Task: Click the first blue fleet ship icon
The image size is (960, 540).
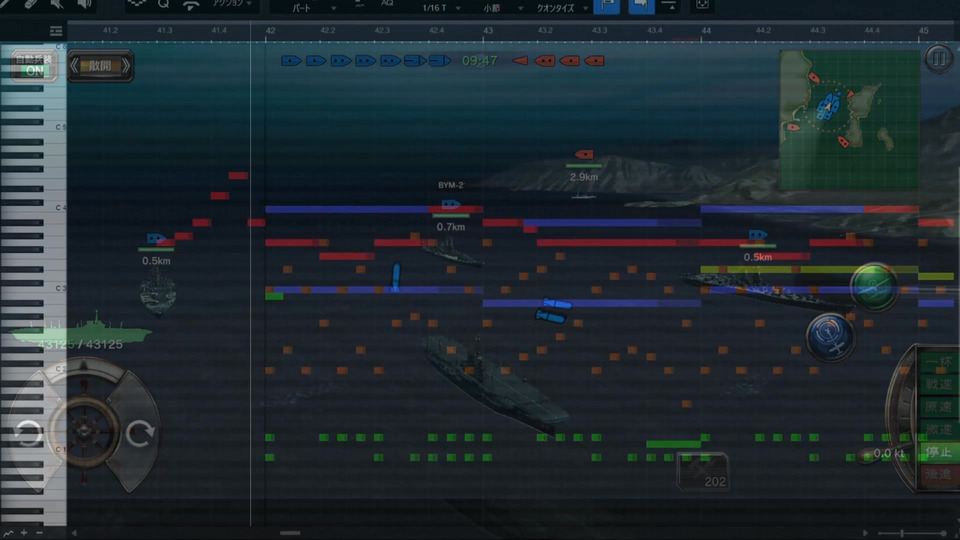Action: pos(291,61)
